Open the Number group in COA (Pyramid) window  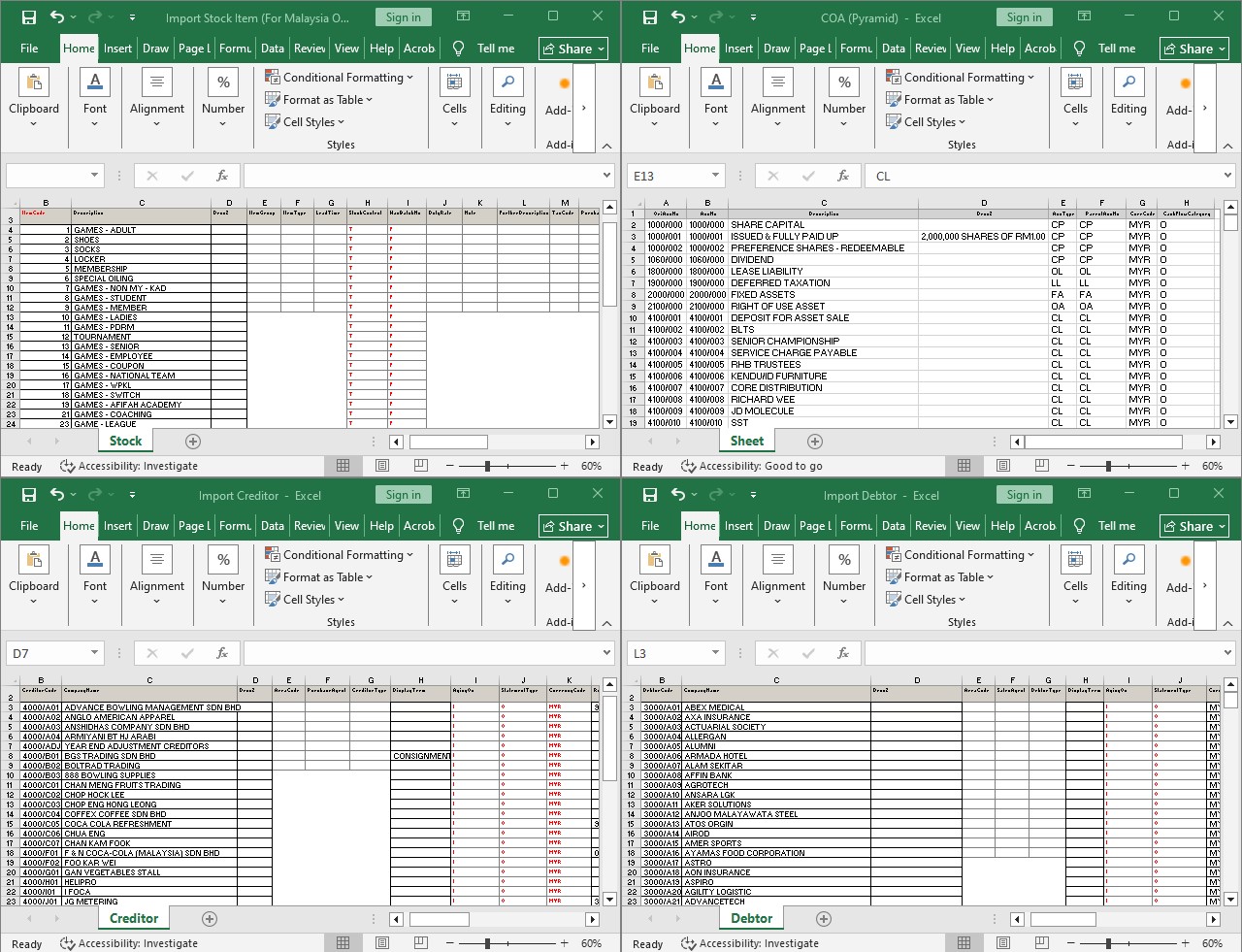(844, 97)
